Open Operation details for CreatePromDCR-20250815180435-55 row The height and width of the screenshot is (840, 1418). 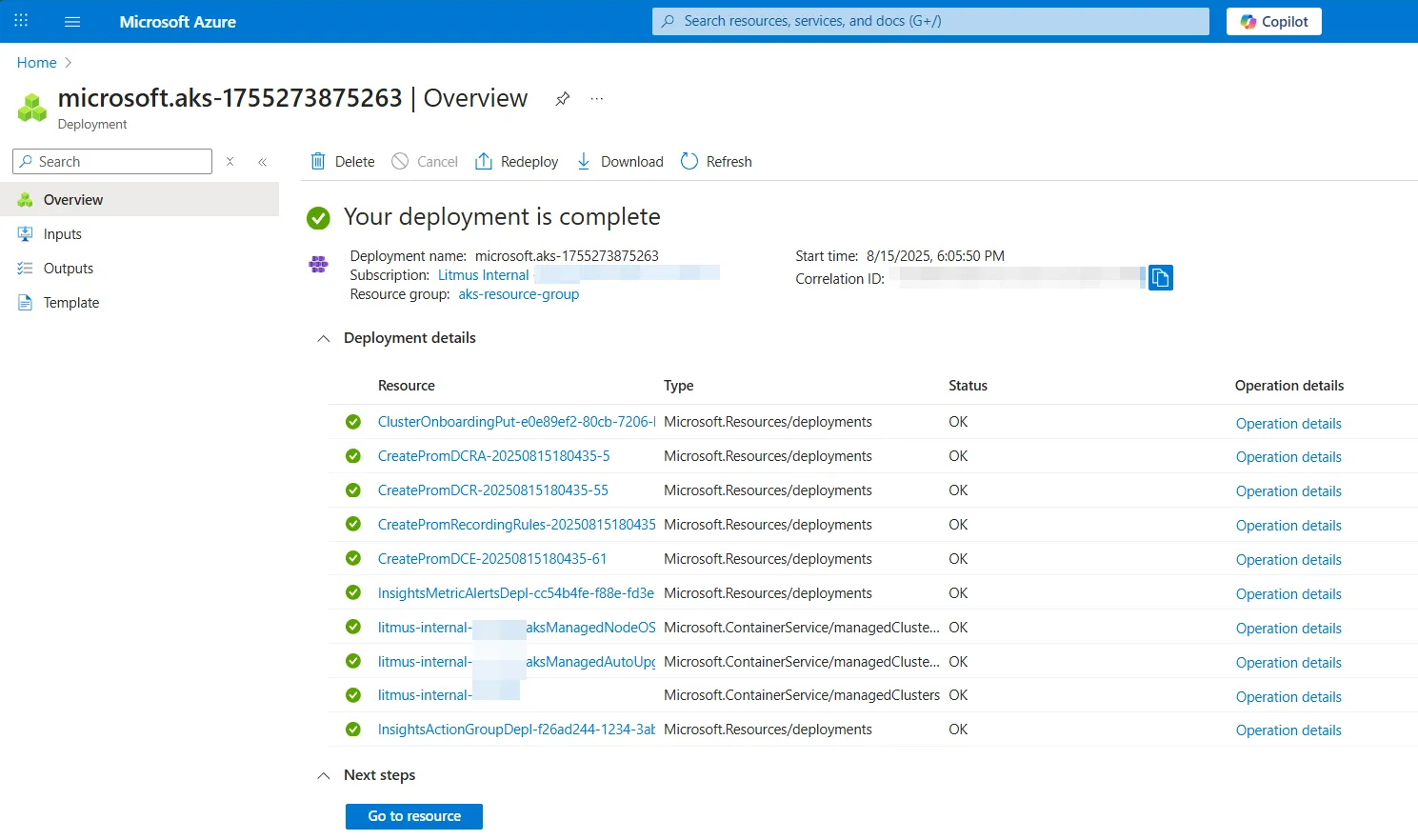coord(1288,491)
